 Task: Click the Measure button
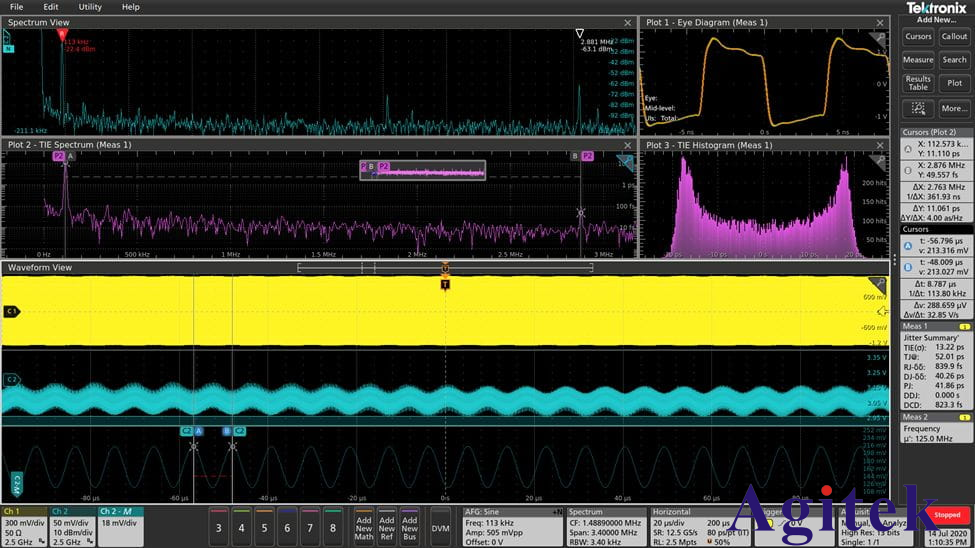click(918, 60)
